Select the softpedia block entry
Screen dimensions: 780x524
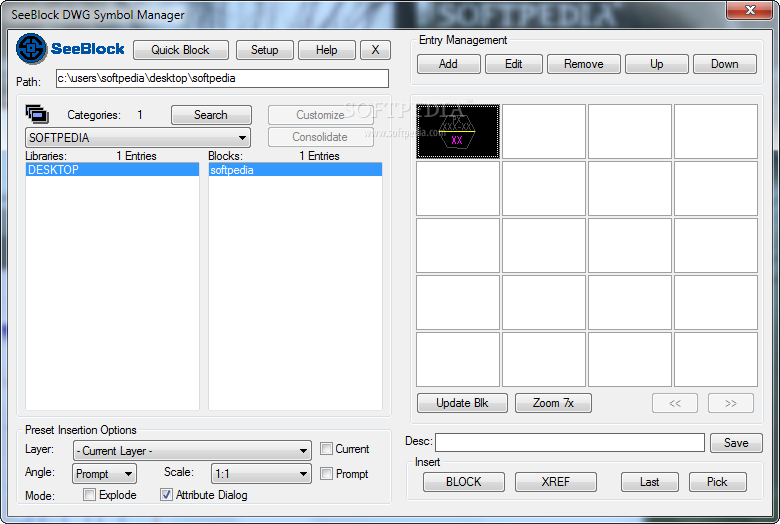295,170
